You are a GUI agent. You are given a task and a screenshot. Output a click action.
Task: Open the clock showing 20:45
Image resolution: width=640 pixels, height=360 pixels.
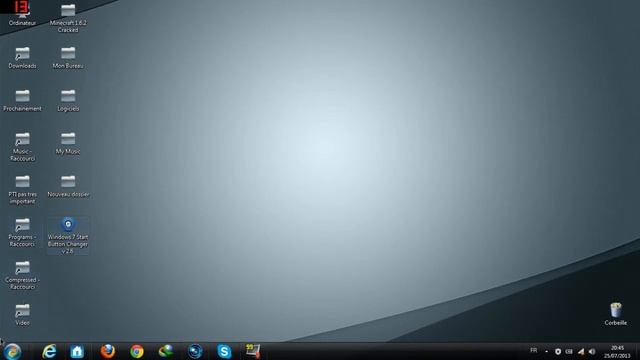617,352
